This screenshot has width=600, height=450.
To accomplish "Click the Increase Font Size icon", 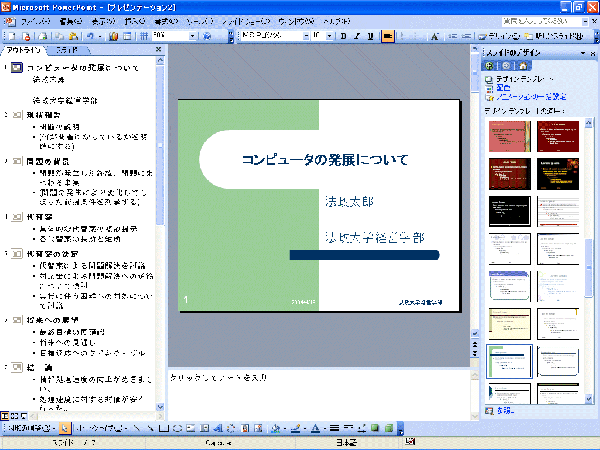I will click(x=434, y=36).
